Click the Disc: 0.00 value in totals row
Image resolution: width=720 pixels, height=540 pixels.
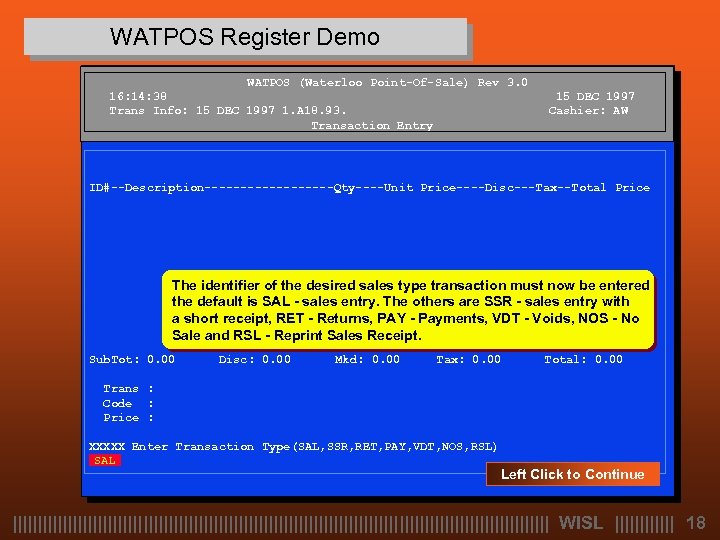point(254,360)
